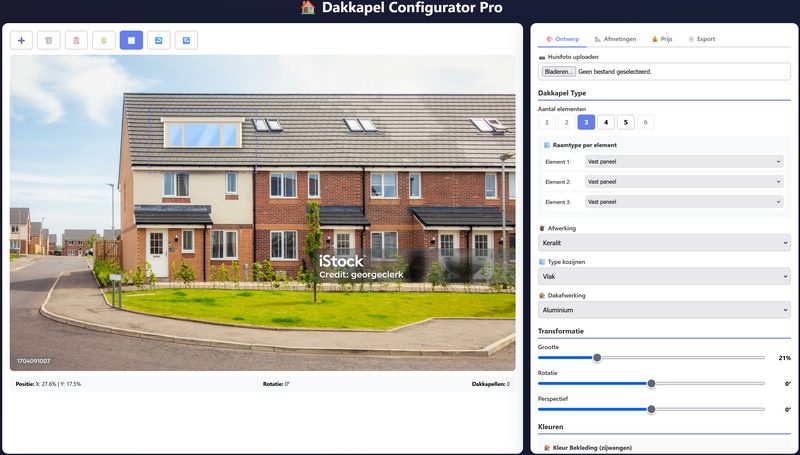Switch to the Ontwerp tab
This screenshot has height=455, width=800.
(562, 39)
